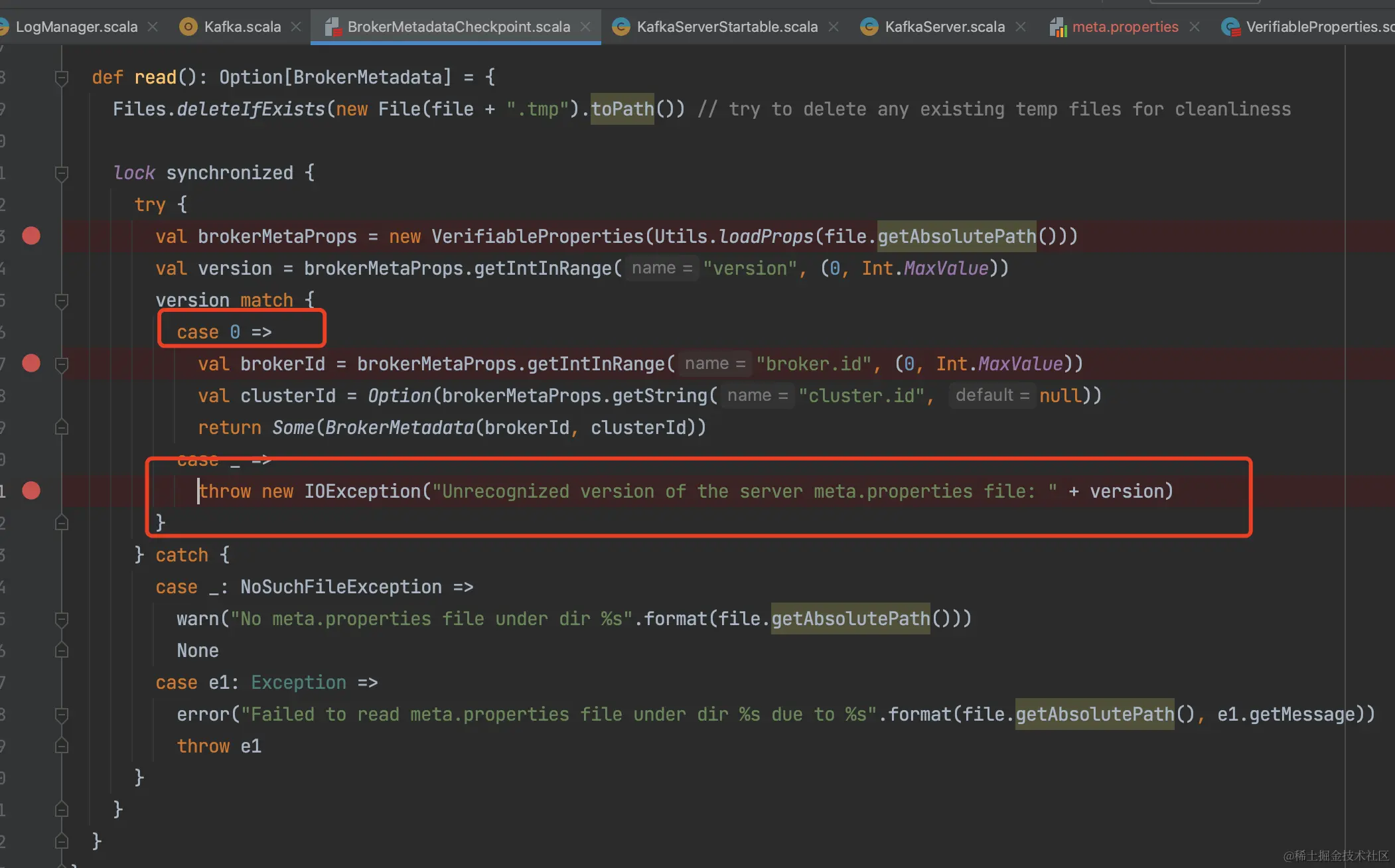Click the Kafka.scala object file icon
Screen dimensions: 1395x868
(188, 27)
